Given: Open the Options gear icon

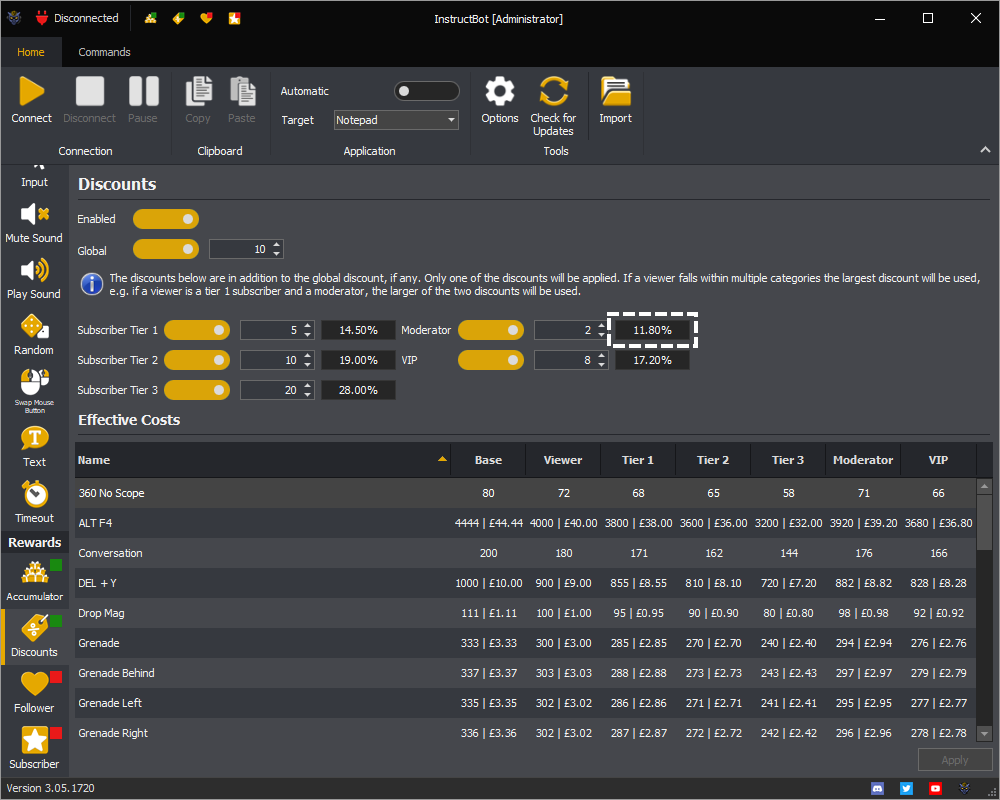Looking at the screenshot, I should click(x=499, y=92).
